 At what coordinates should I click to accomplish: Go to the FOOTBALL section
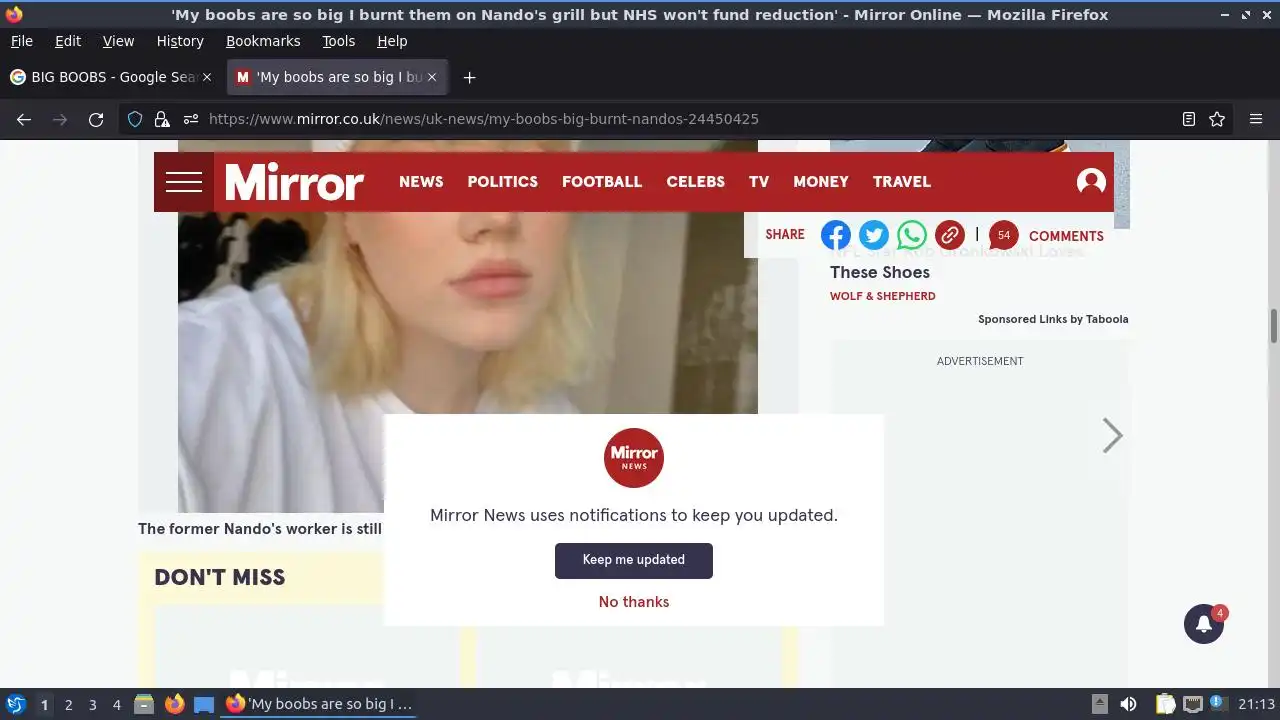click(x=602, y=182)
